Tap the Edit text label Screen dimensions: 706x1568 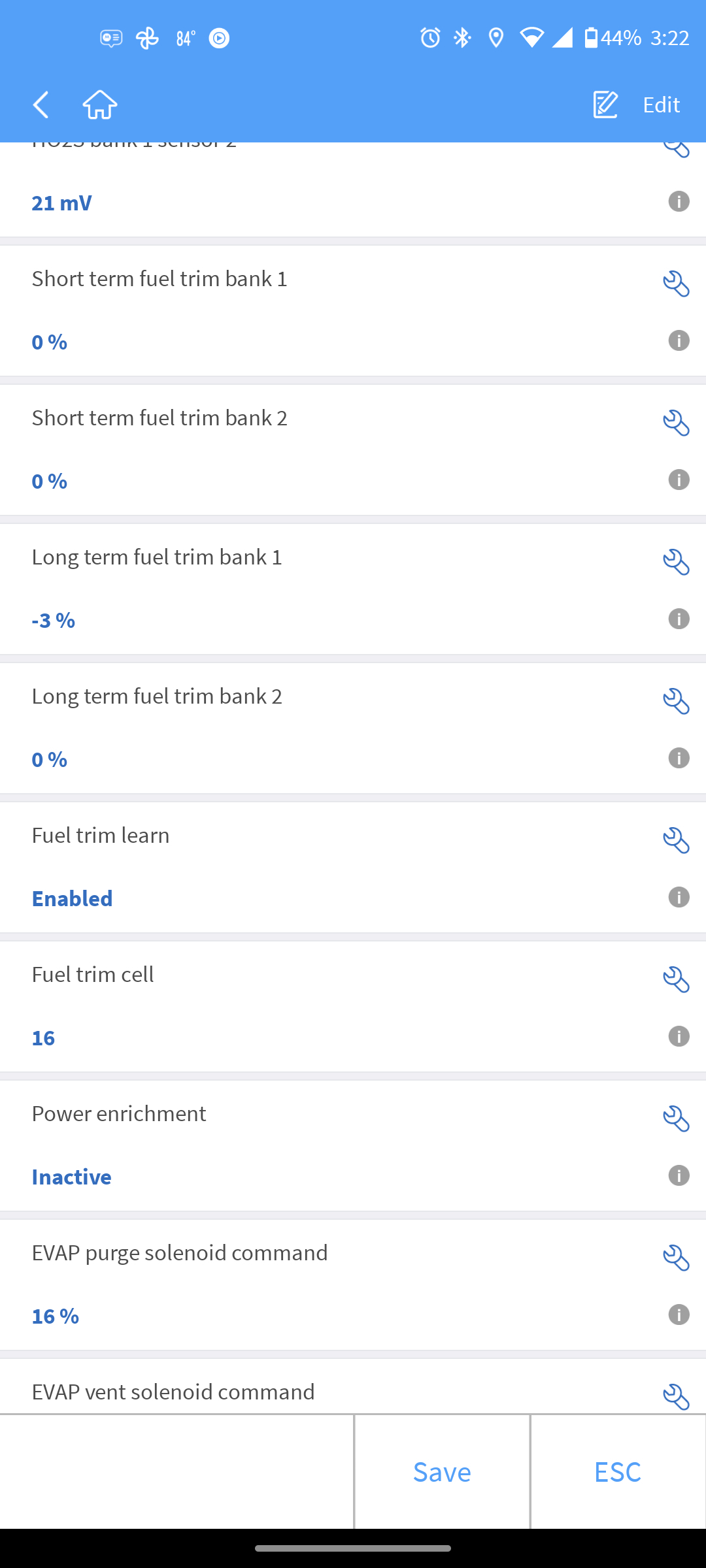(661, 105)
